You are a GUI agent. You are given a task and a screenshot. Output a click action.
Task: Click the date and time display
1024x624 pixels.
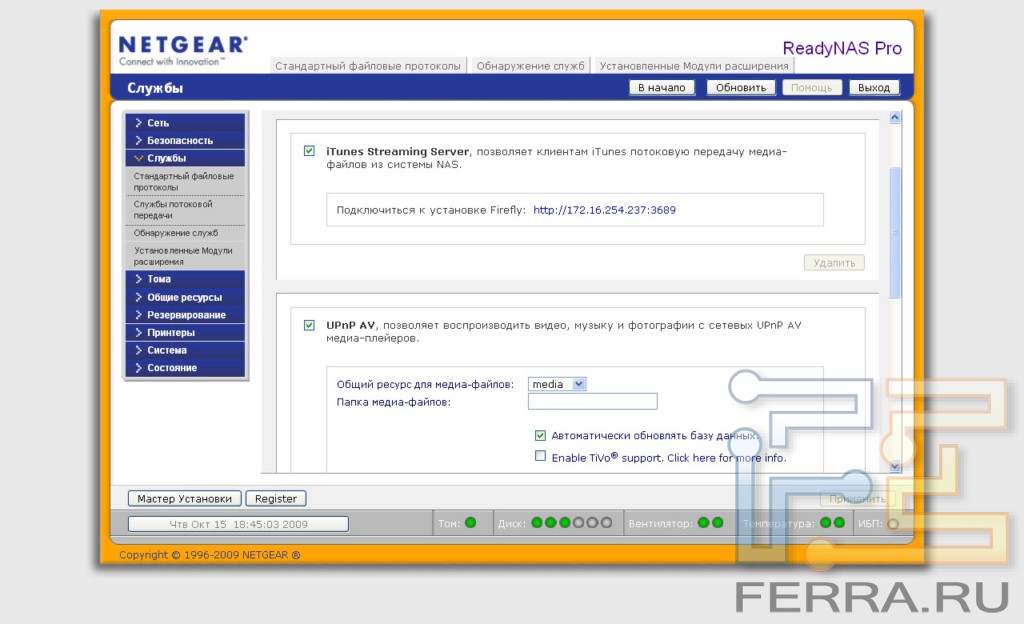[x=238, y=524]
